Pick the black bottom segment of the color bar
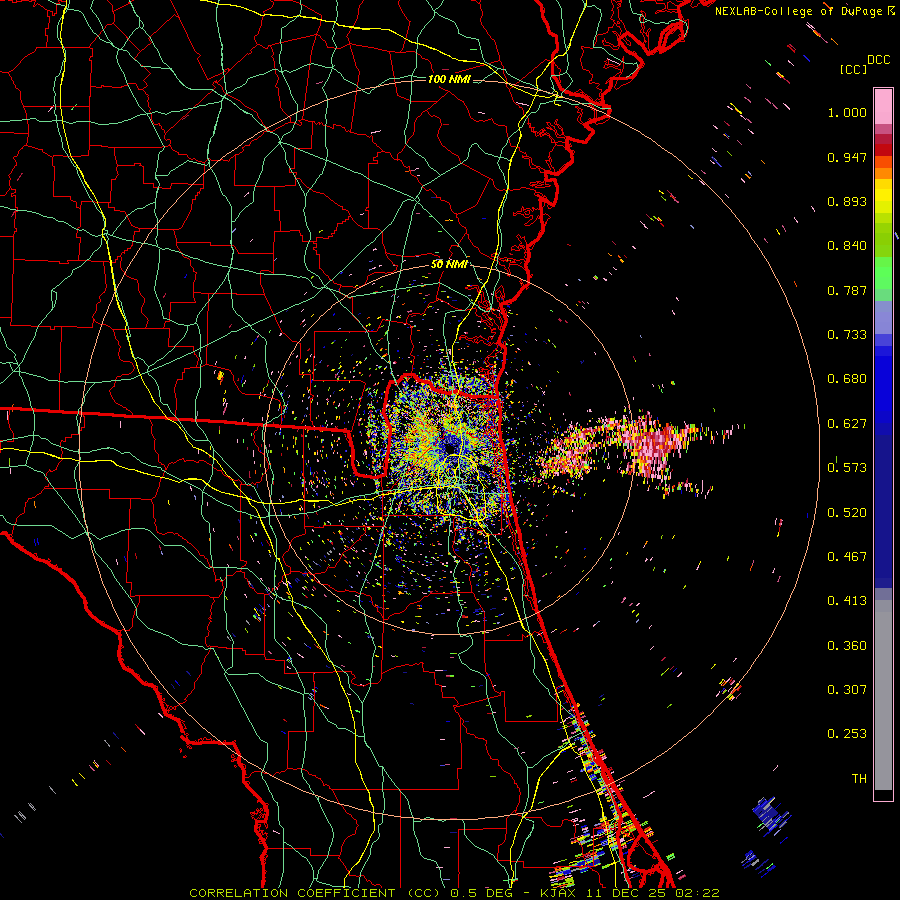Screen dimensions: 900x900 (x=883, y=795)
